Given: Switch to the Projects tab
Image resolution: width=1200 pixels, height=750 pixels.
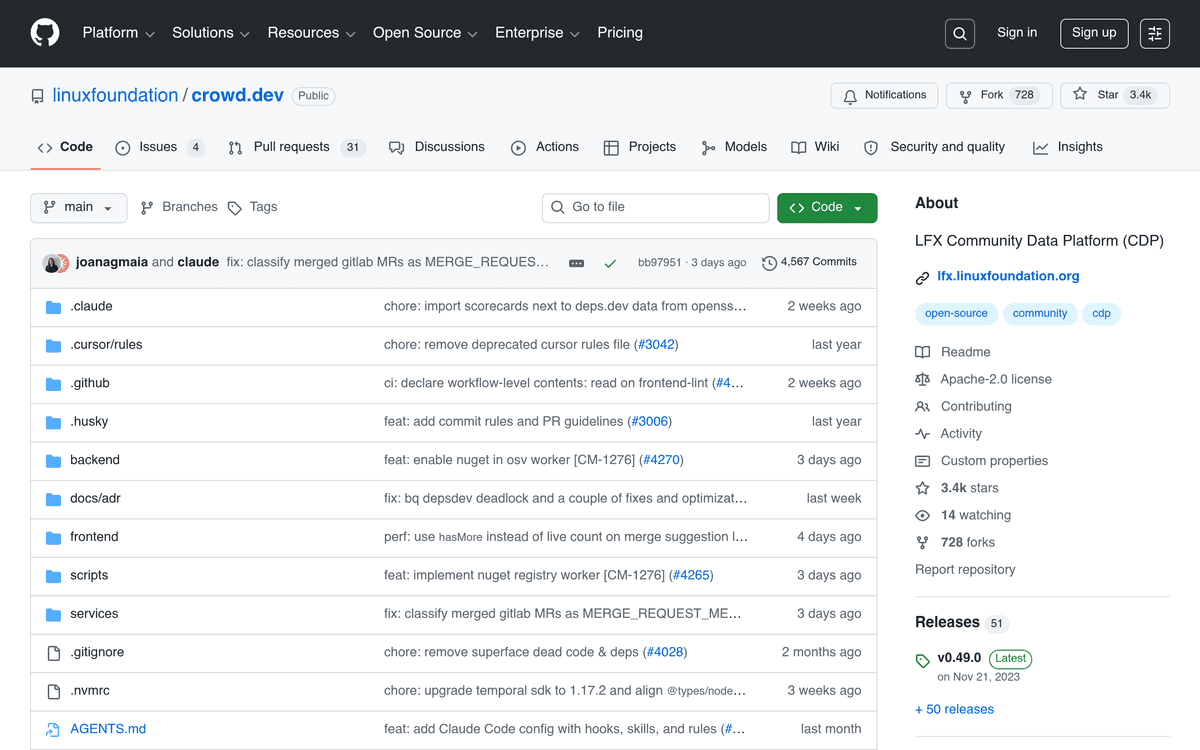Looking at the screenshot, I should click(x=640, y=147).
